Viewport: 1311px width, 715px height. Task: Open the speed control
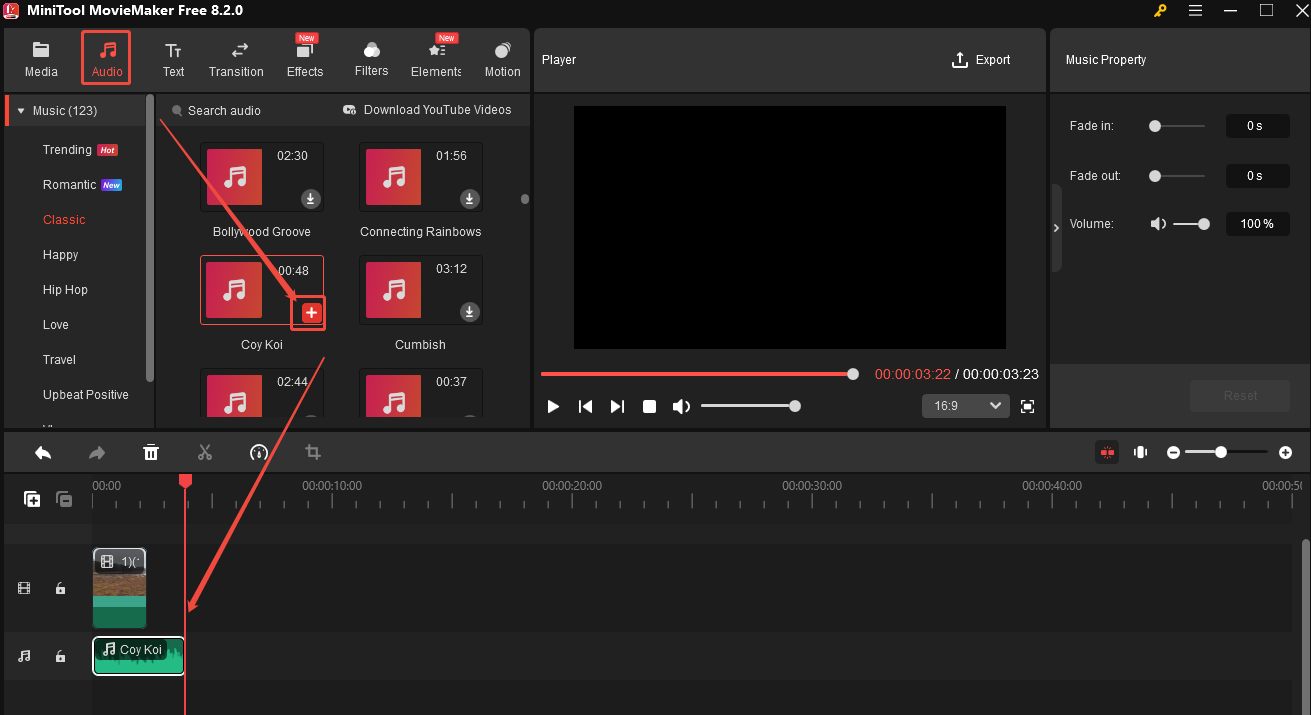click(259, 453)
